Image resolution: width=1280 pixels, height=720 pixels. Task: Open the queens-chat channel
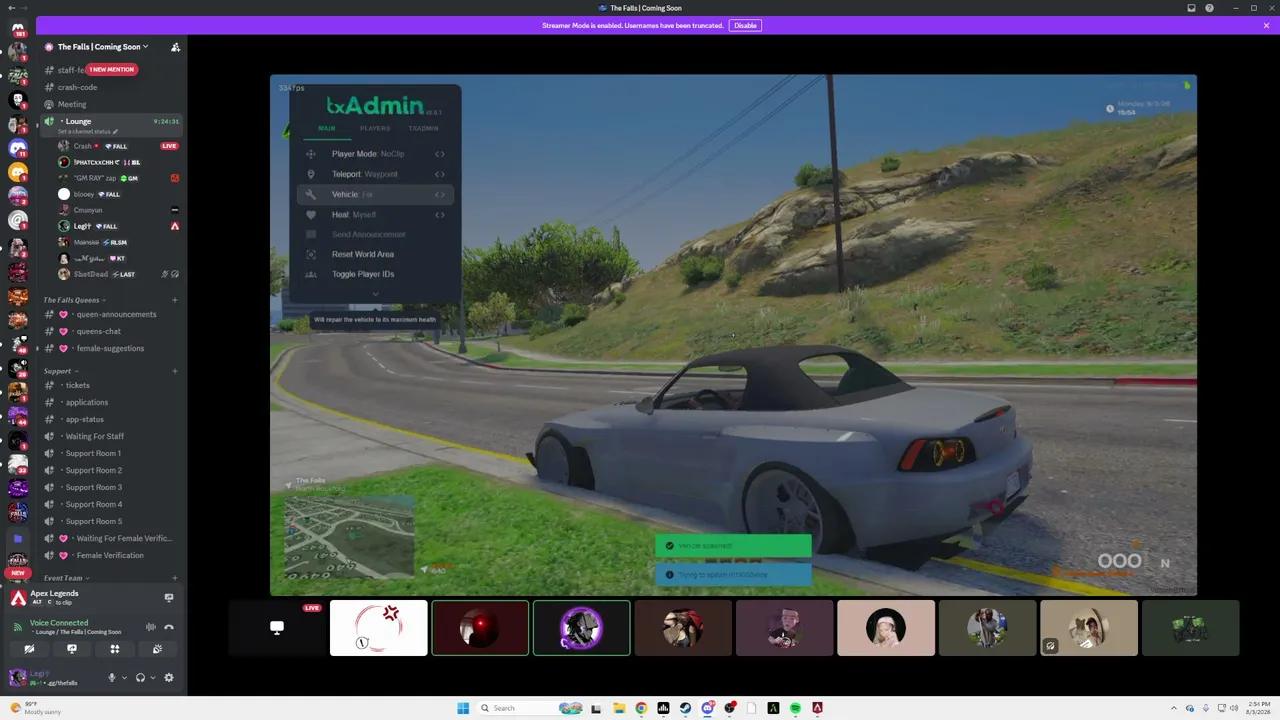tap(110, 331)
